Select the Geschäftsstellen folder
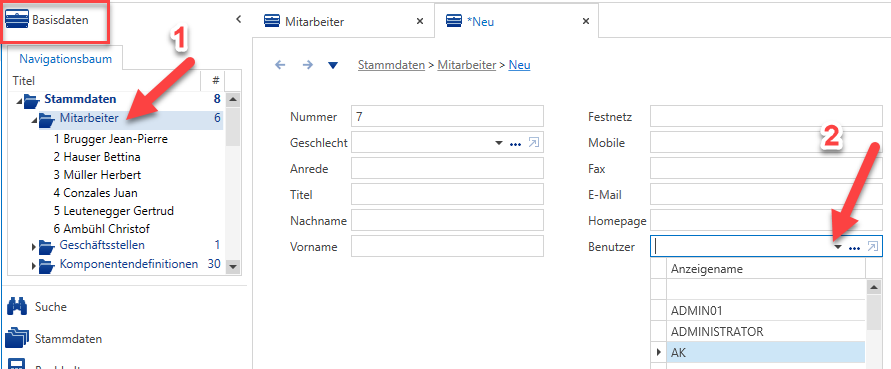 [102, 245]
